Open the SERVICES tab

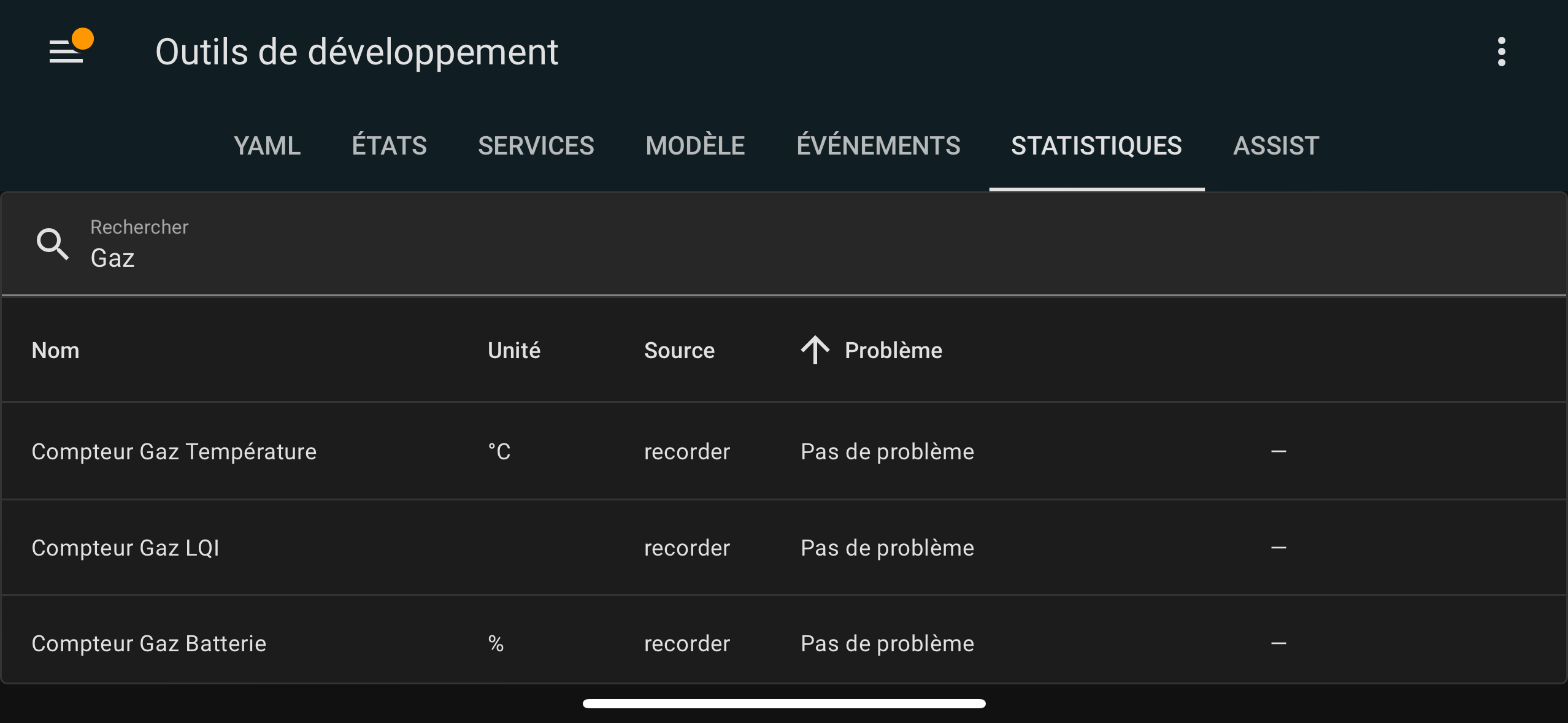click(x=536, y=146)
